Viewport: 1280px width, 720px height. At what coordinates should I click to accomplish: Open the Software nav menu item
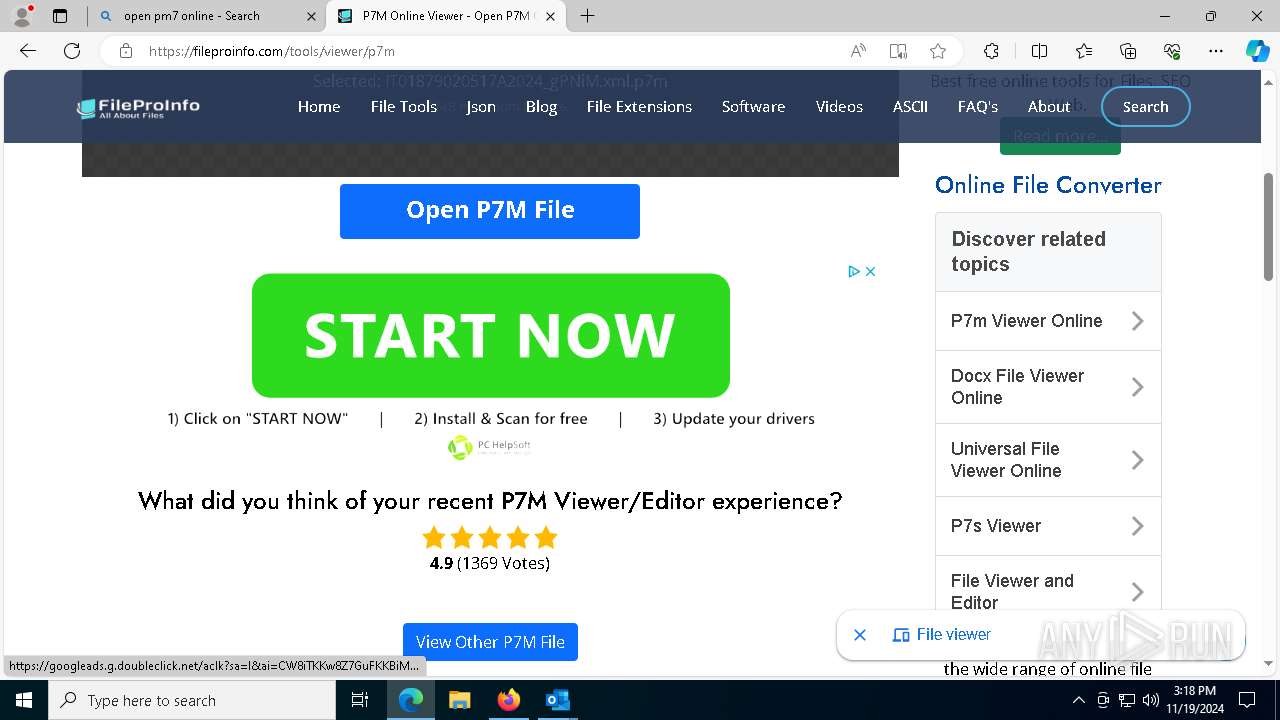[x=753, y=107]
